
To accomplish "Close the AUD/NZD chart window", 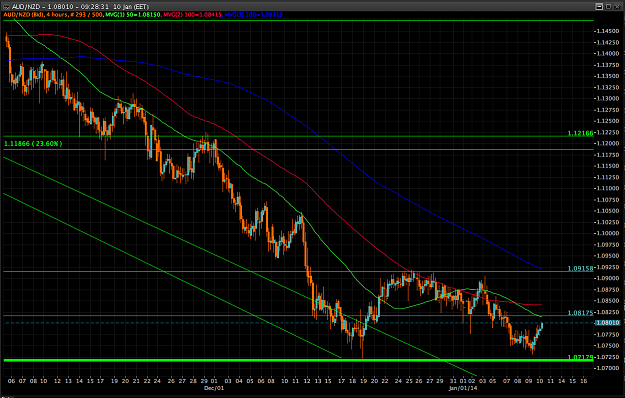I will [618, 6].
